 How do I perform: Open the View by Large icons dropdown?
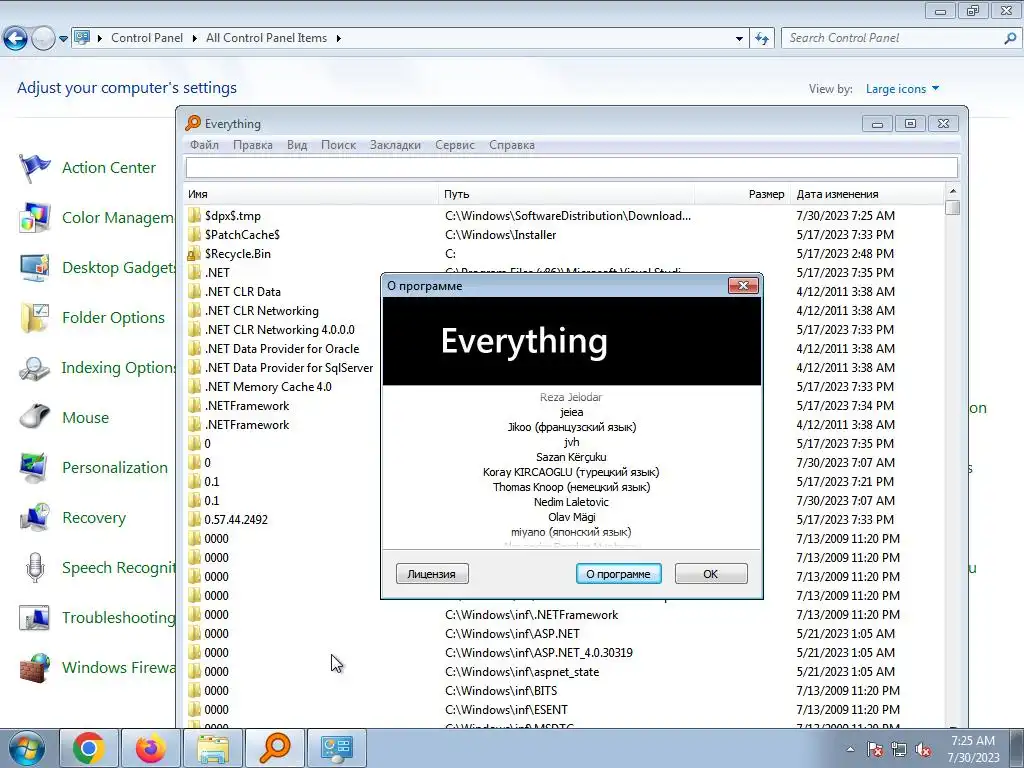(x=902, y=89)
